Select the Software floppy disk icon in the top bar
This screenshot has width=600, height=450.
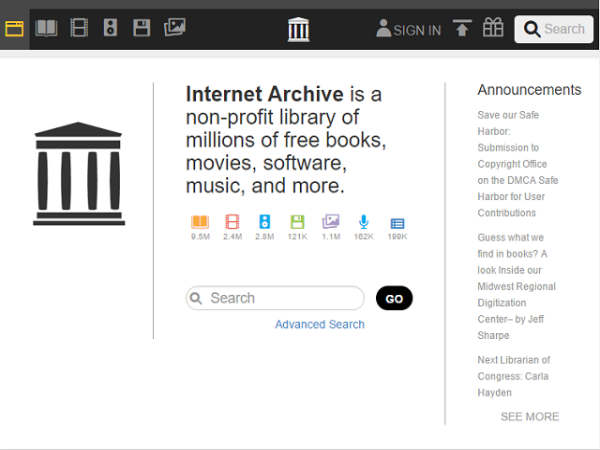[x=142, y=29]
